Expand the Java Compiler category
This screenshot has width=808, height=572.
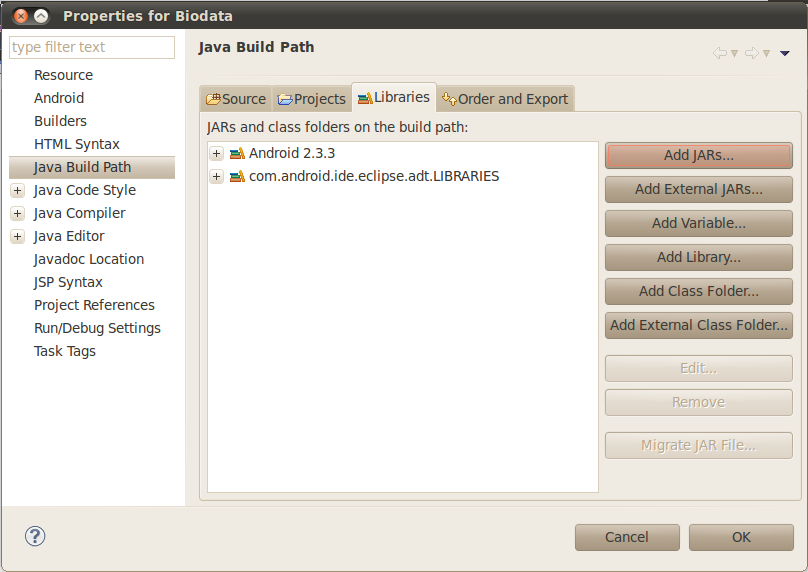(x=17, y=213)
